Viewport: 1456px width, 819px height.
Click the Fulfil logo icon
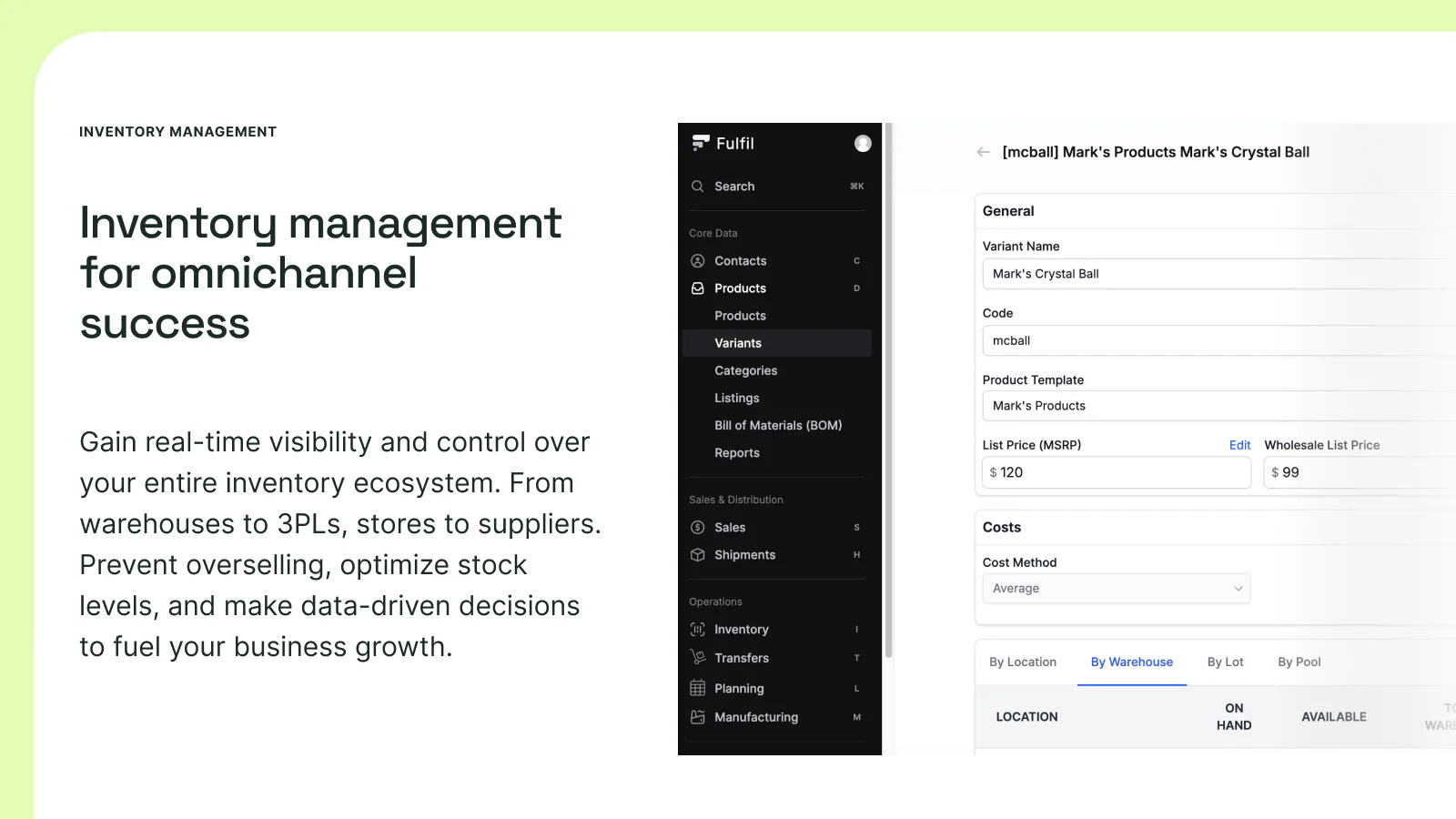tap(700, 143)
